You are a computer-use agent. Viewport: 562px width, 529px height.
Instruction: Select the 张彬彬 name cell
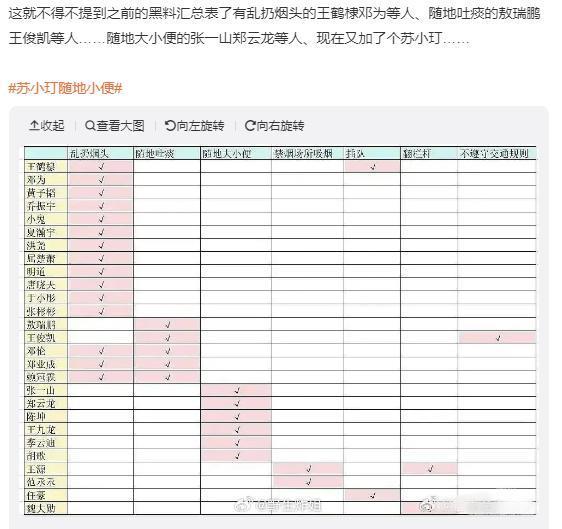(x=46, y=311)
